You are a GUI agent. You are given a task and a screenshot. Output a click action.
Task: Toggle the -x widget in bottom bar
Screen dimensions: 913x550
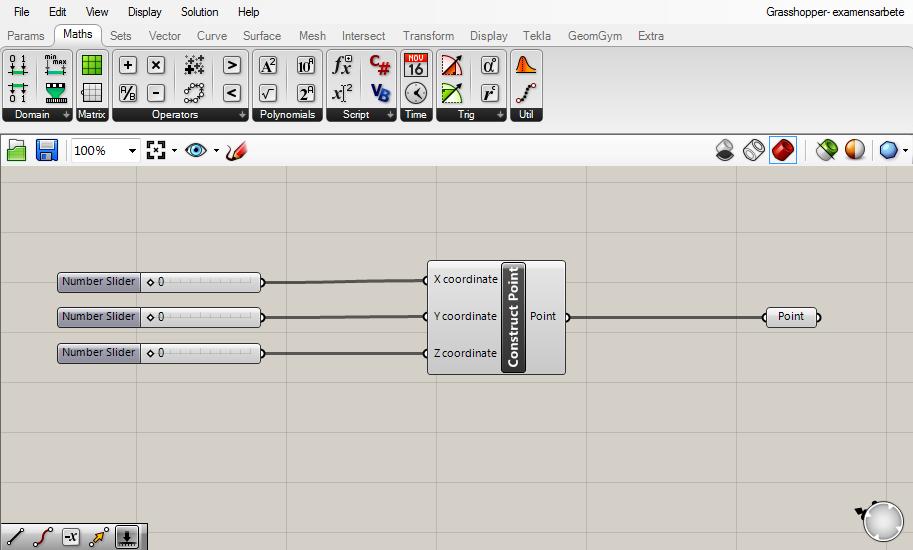pyautogui.click(x=70, y=537)
